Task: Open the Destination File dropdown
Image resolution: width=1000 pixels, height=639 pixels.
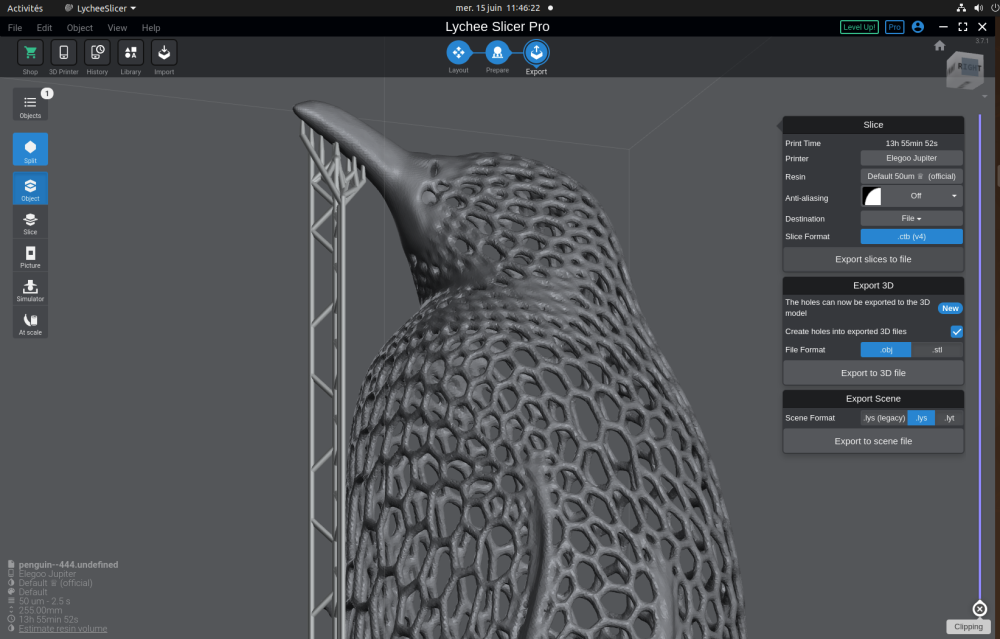Action: 911,218
